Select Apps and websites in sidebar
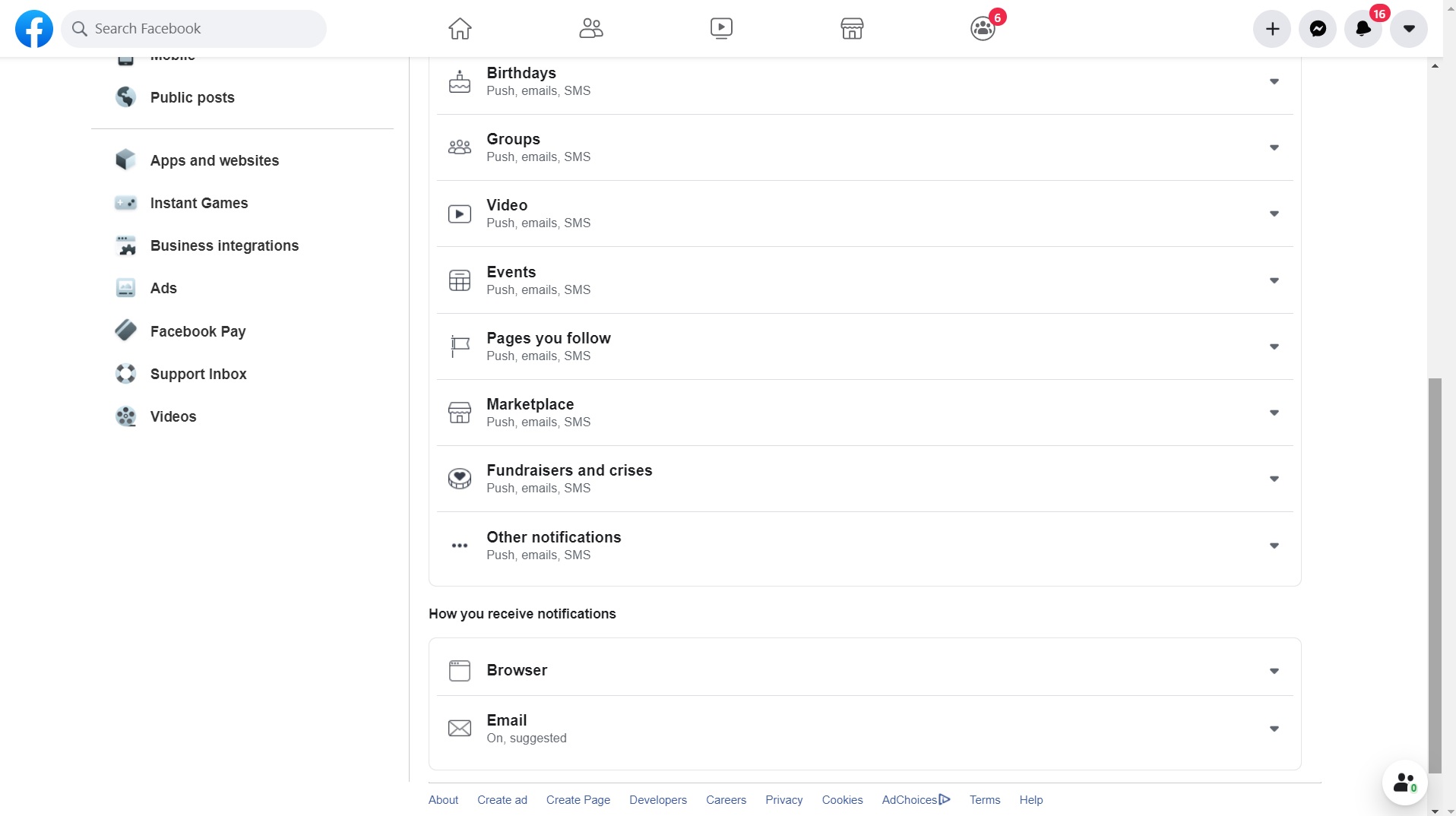This screenshot has width=1456, height=816. coord(214,160)
